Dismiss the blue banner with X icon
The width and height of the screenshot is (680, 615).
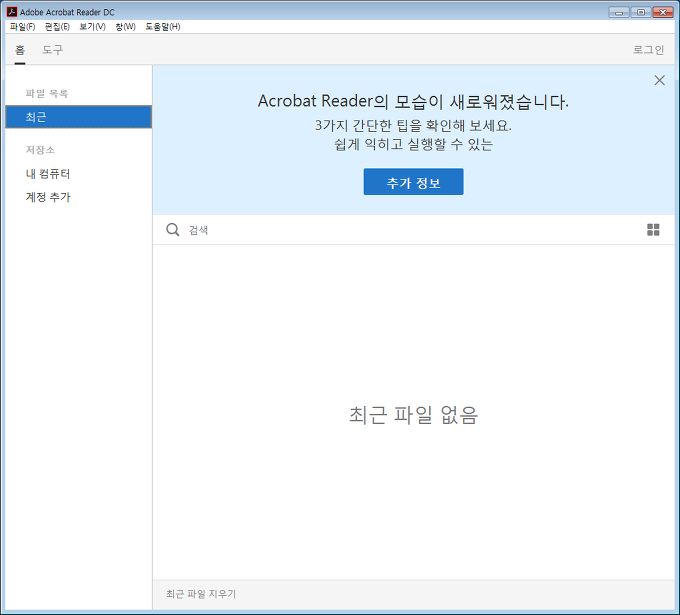(x=660, y=80)
